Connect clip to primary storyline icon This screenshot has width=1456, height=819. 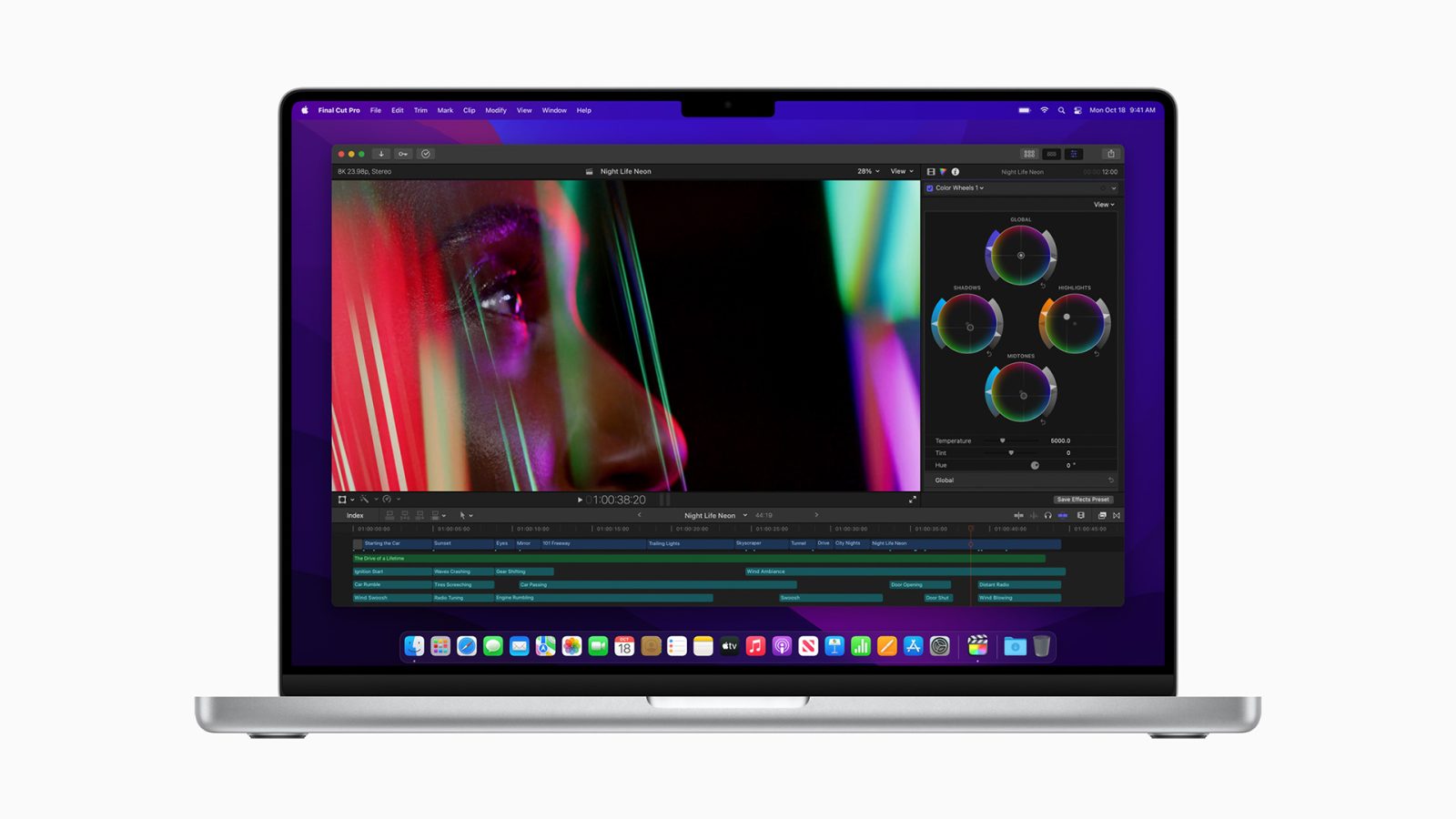coord(389,515)
